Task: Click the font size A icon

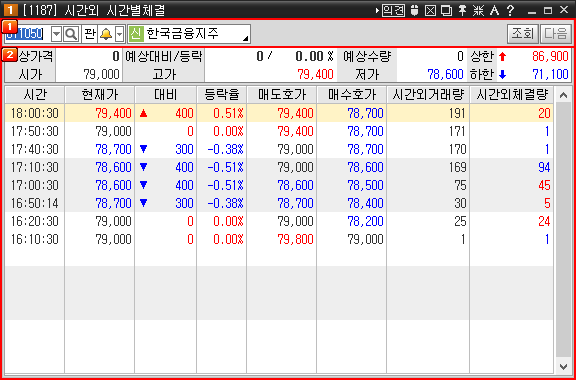Action: tap(494, 10)
